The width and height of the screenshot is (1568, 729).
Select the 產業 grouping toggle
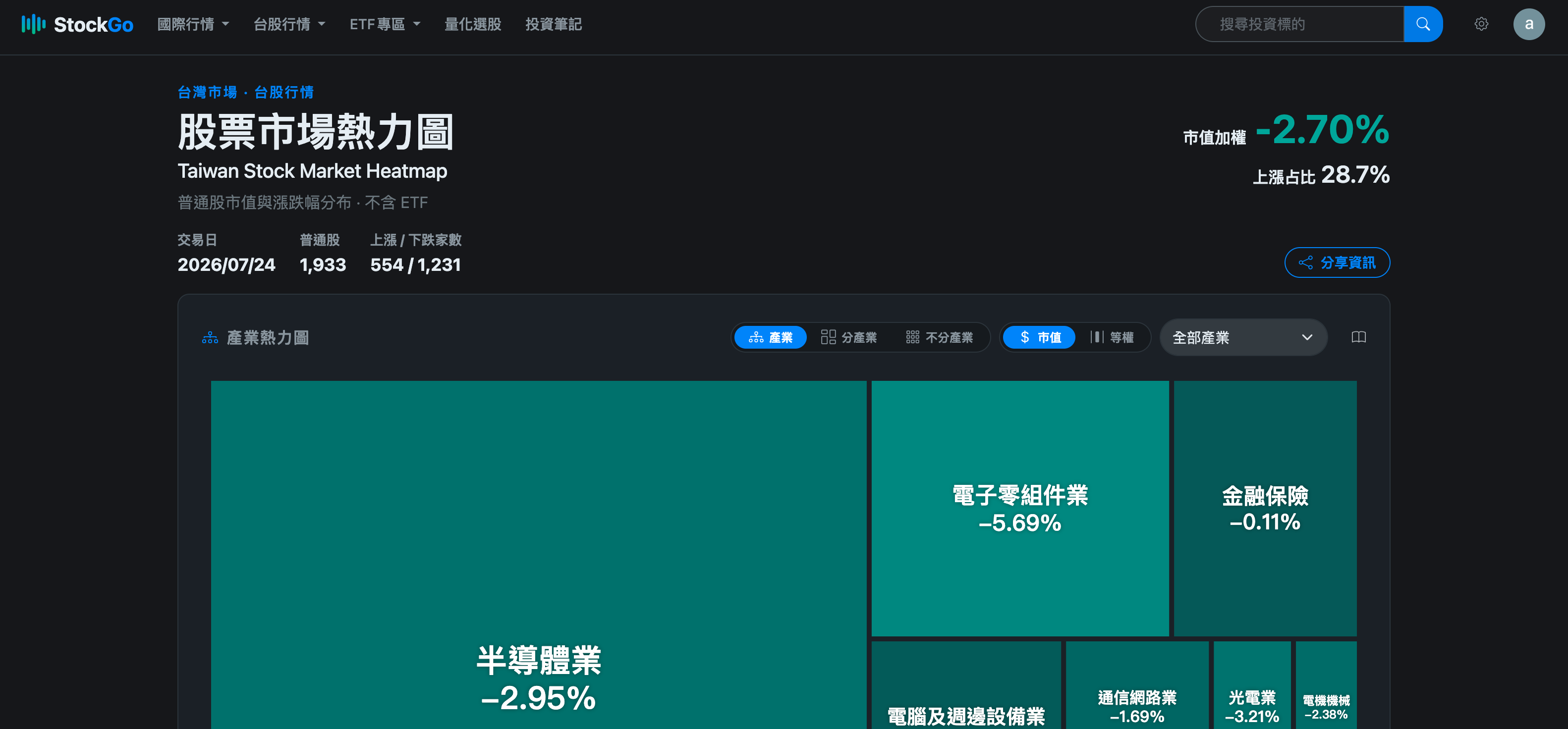pyautogui.click(x=770, y=337)
